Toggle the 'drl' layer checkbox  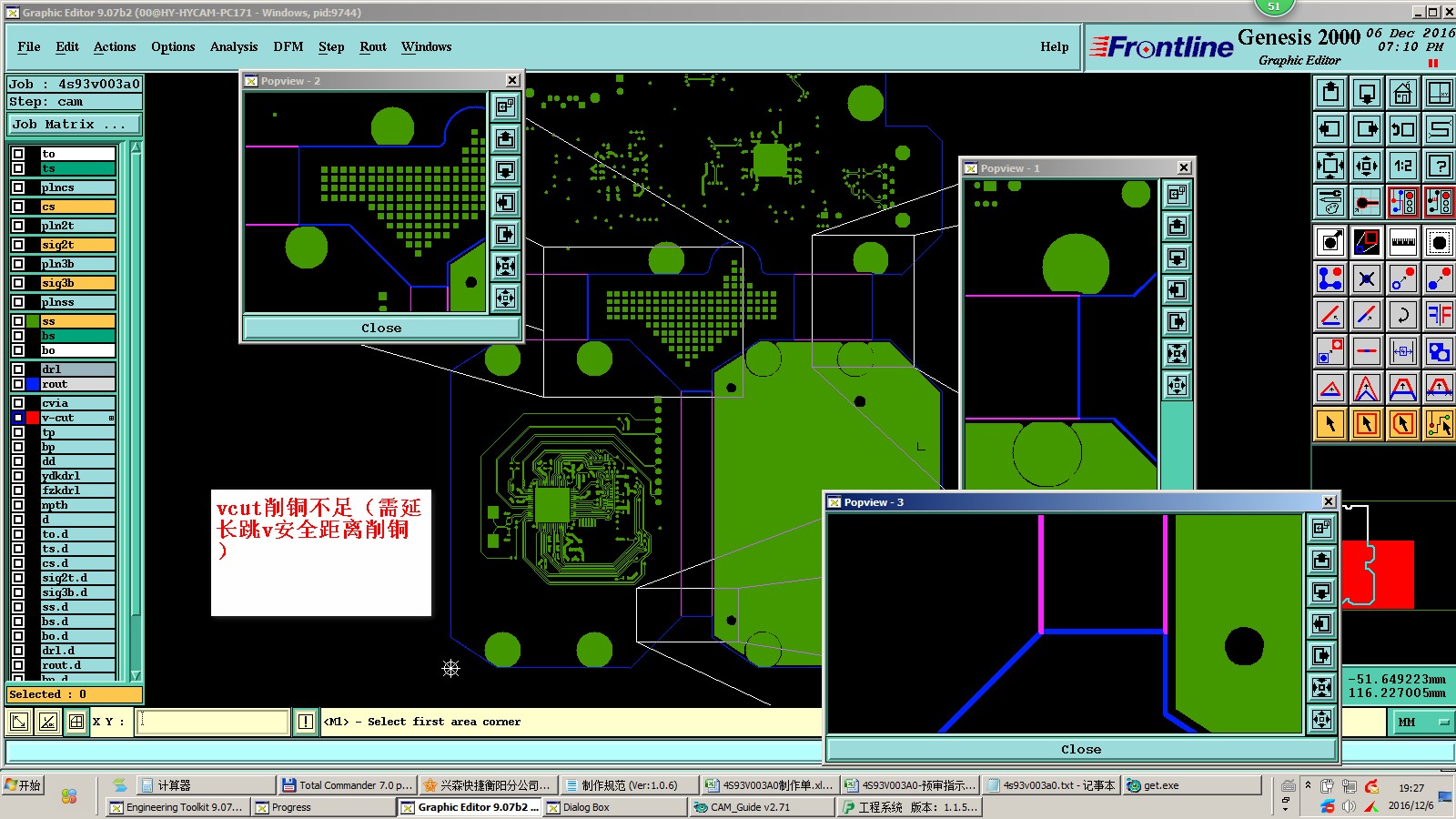[x=18, y=369]
